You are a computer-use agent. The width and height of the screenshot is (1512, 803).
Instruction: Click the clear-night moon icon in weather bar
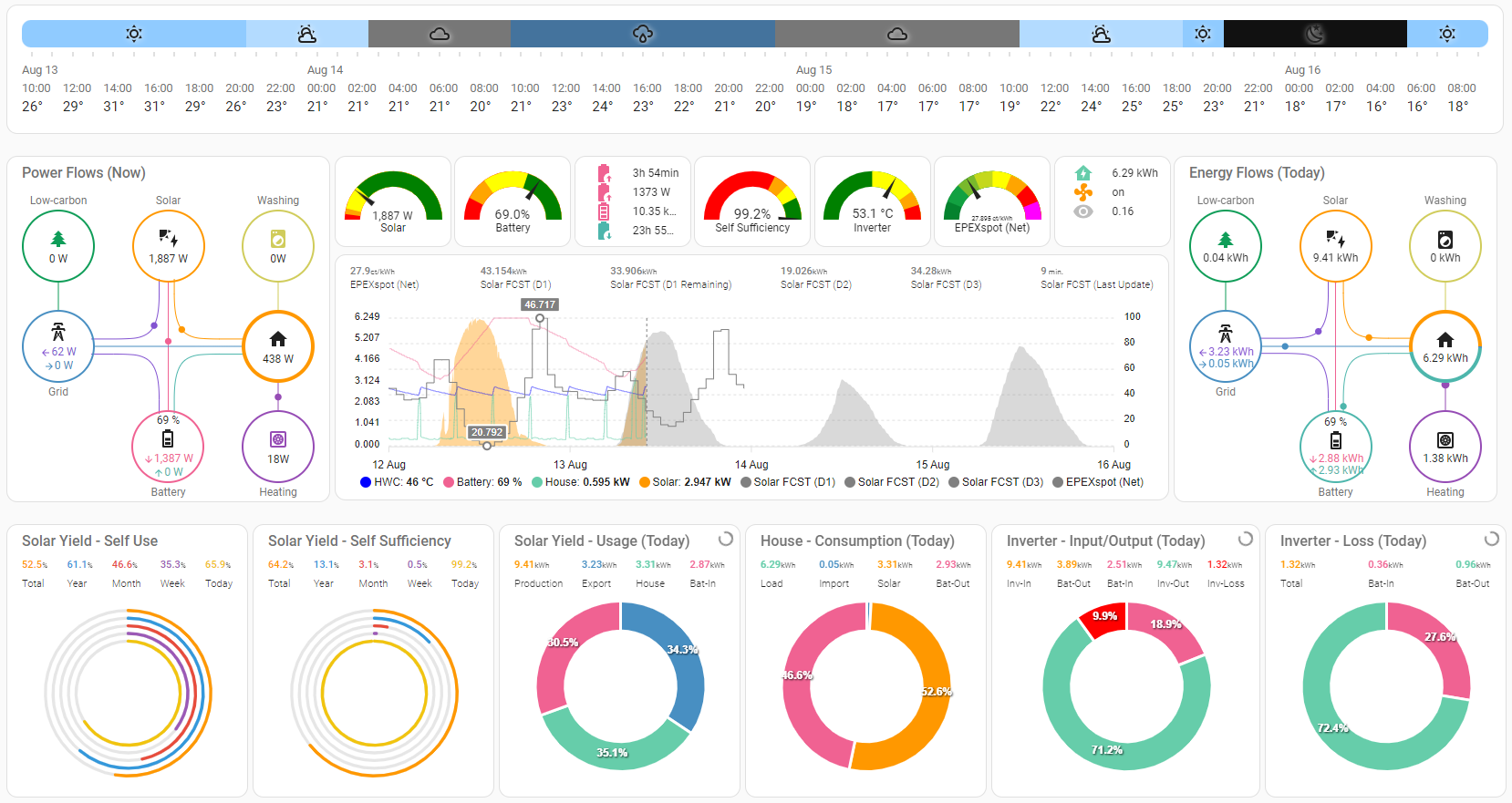pos(1314,34)
